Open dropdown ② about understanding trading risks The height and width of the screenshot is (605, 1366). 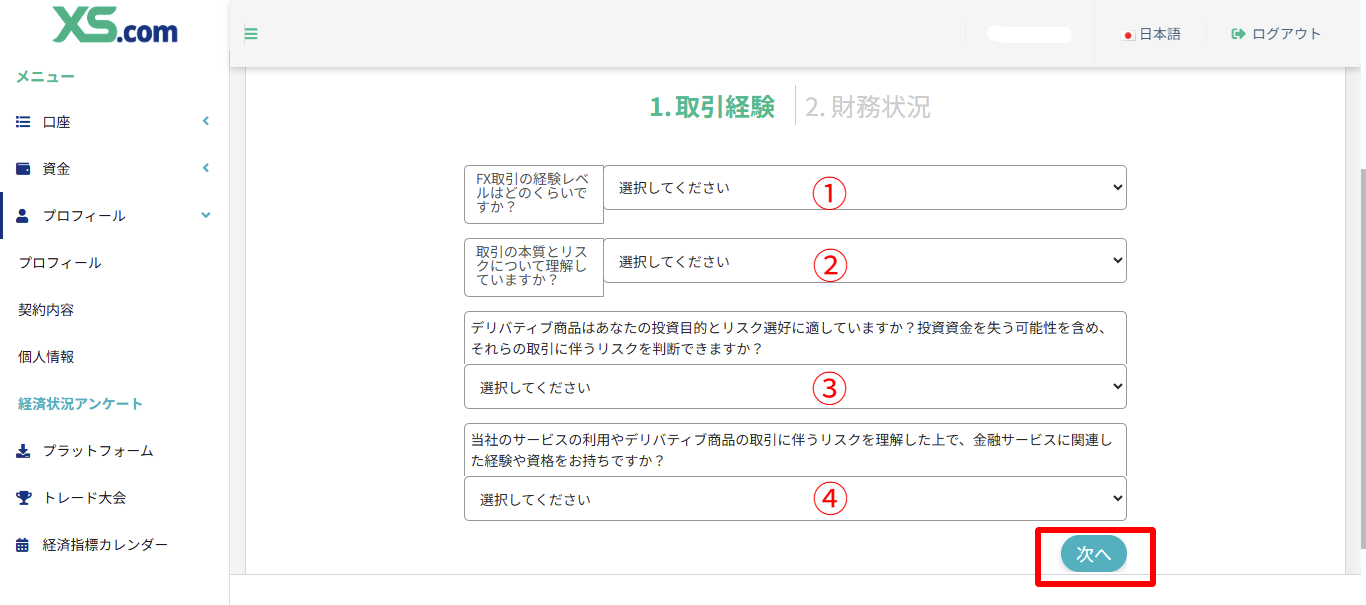coord(863,260)
